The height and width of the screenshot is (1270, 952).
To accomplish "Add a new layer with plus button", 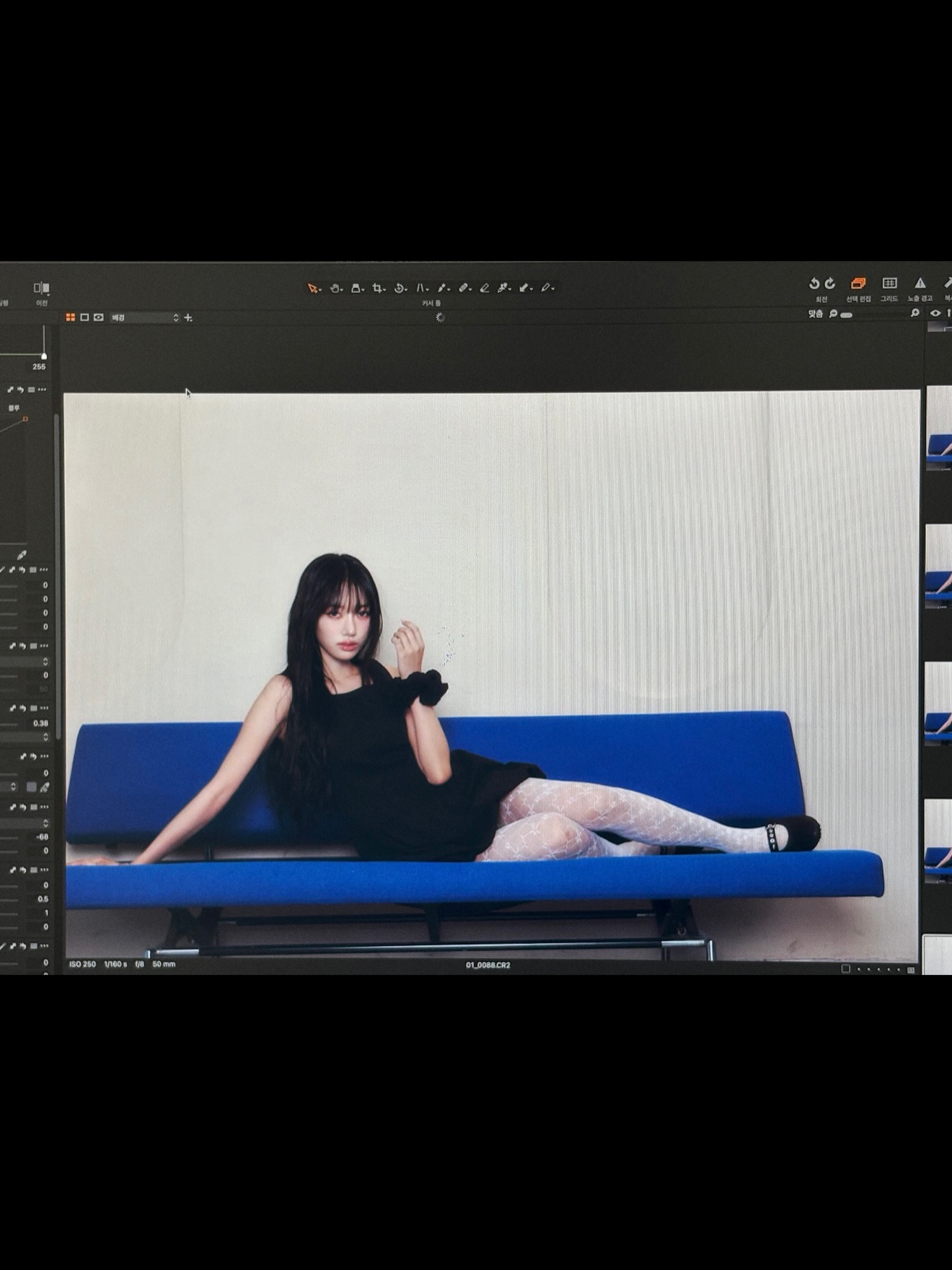I will pos(188,317).
